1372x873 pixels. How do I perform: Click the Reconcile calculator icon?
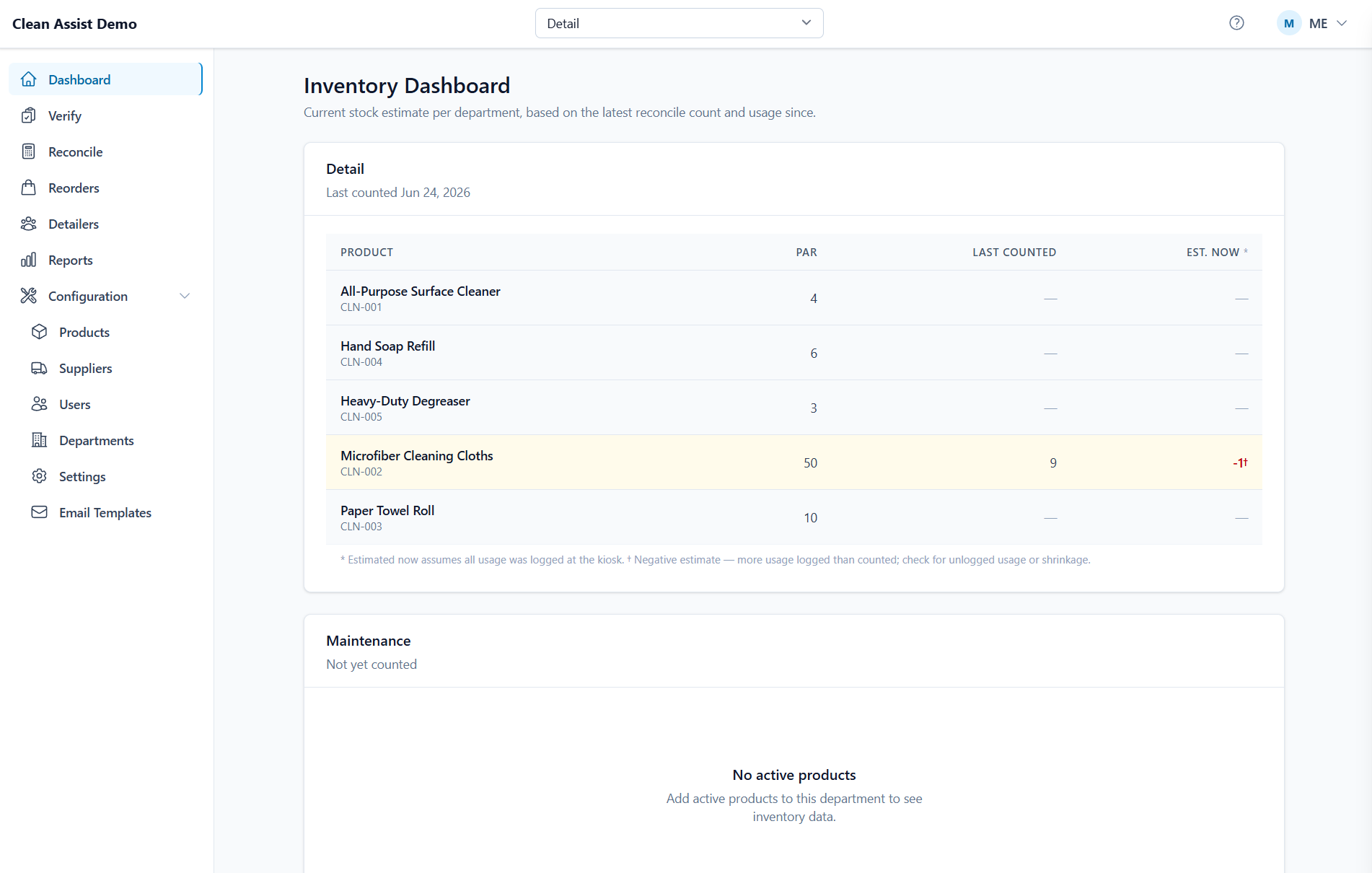click(x=29, y=152)
